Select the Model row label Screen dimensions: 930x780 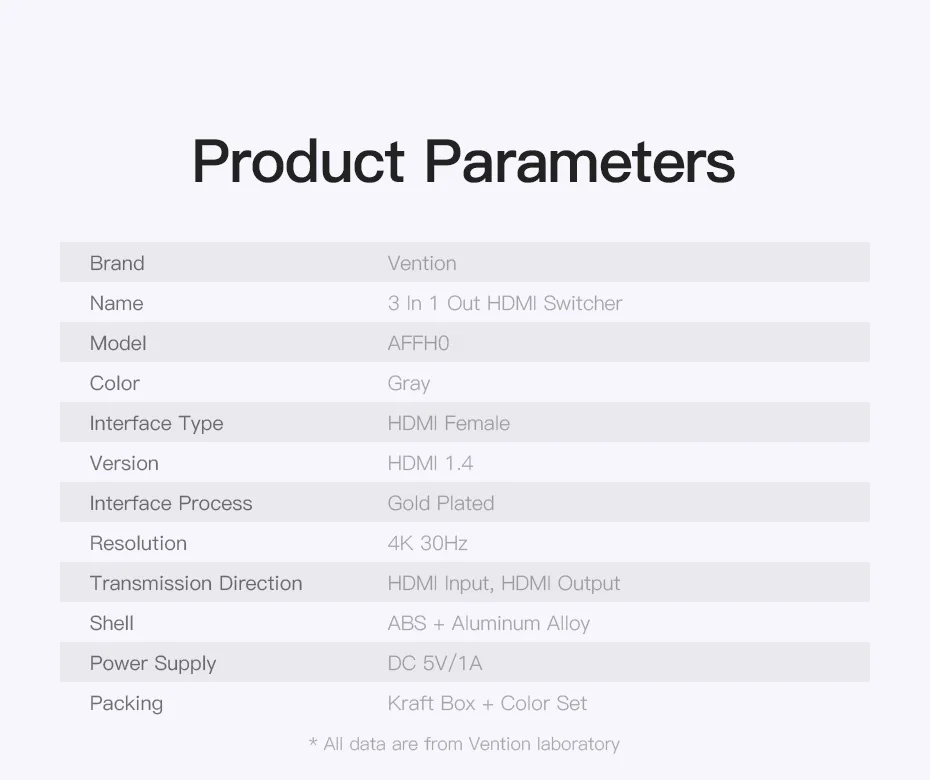coord(117,343)
